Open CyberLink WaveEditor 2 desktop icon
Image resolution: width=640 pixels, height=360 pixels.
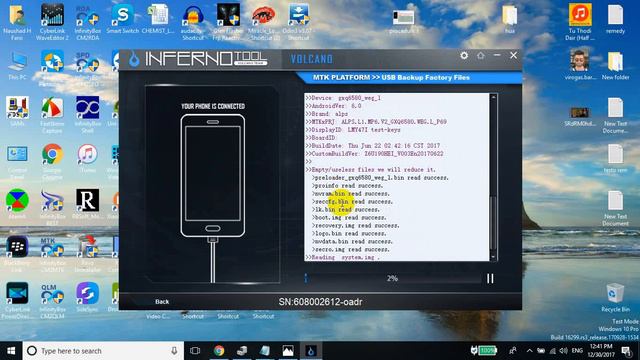pyautogui.click(x=52, y=21)
